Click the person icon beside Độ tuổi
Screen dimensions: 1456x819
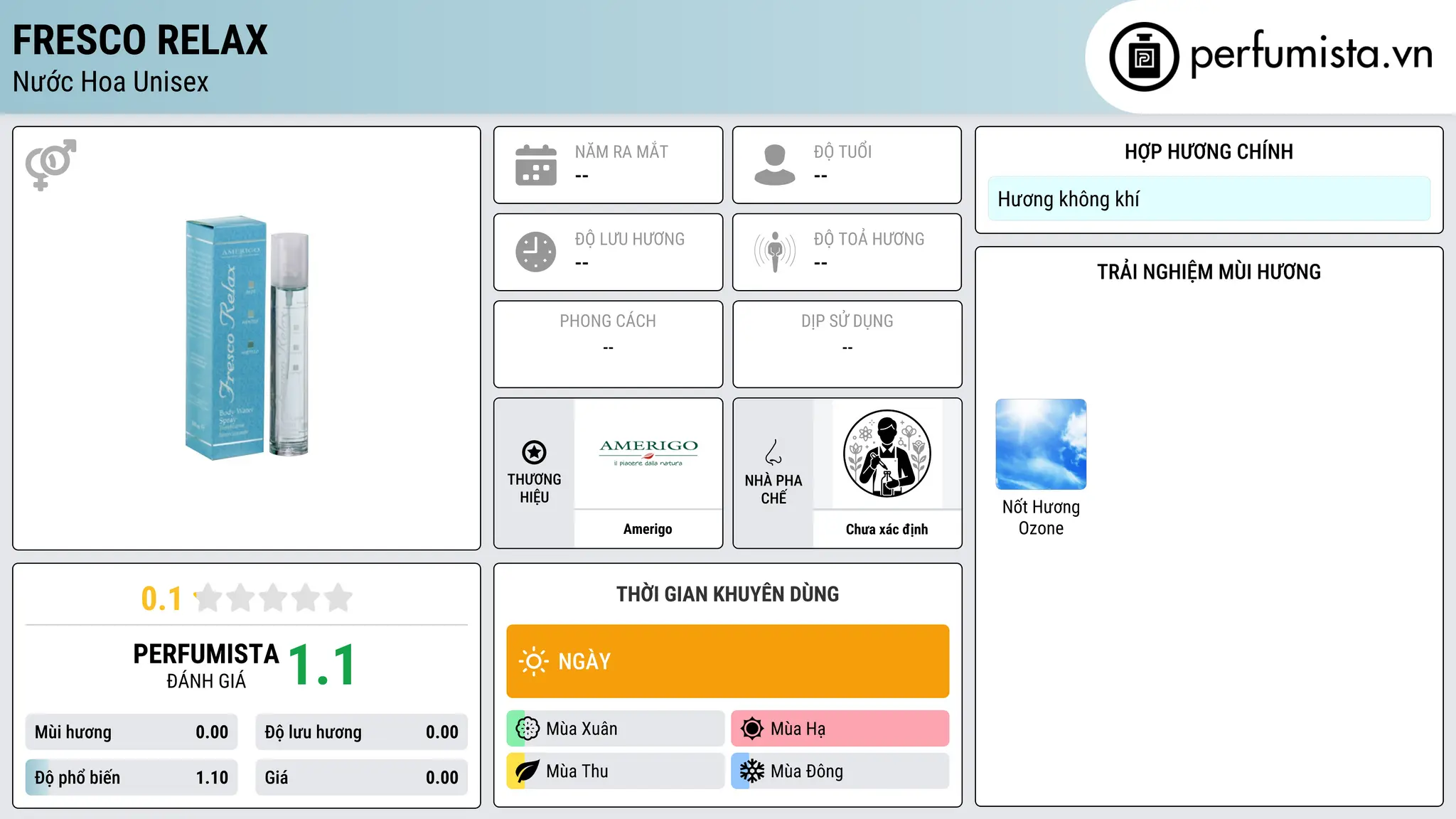[x=774, y=165]
